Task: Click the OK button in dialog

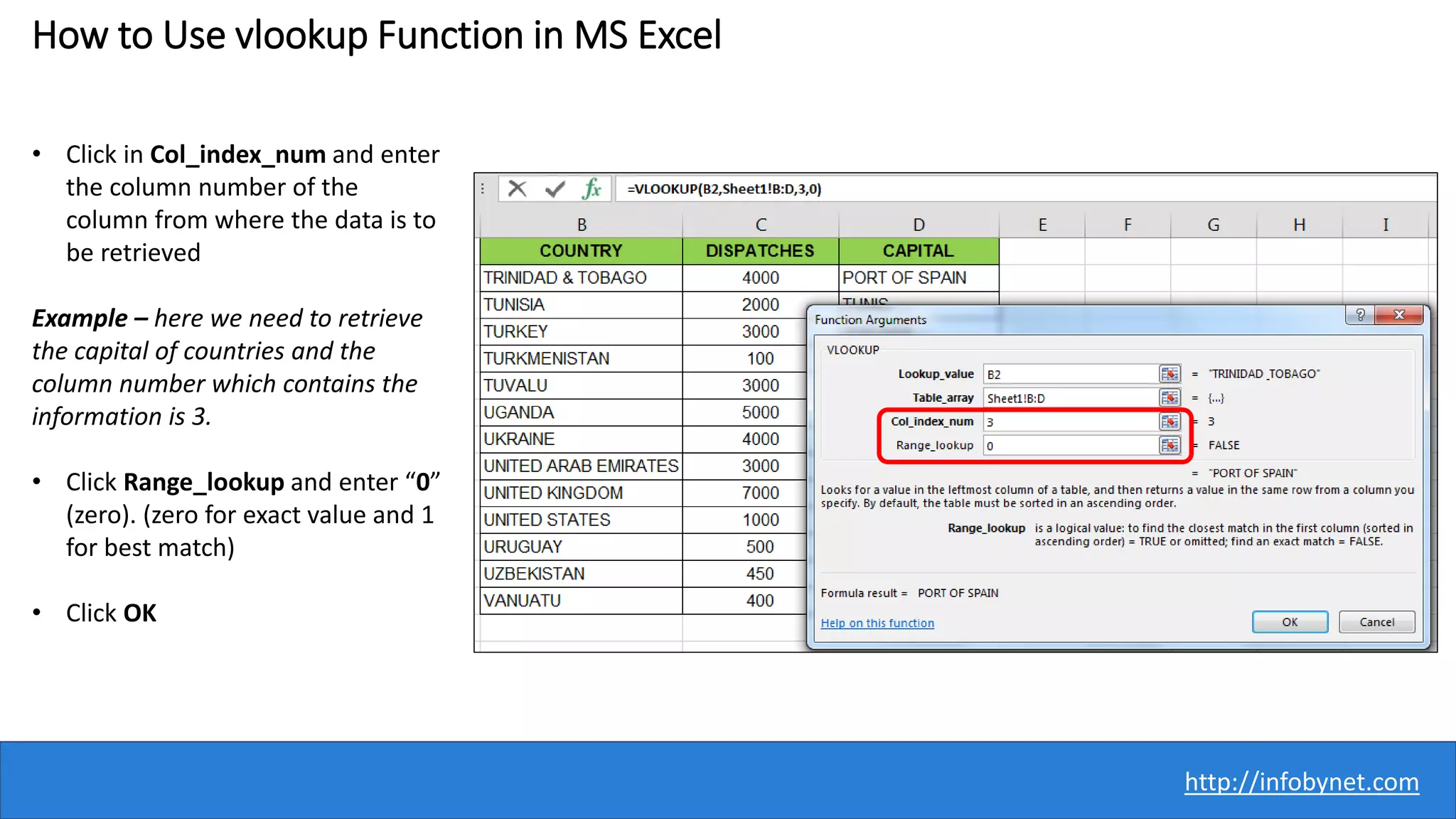Action: click(x=1290, y=622)
